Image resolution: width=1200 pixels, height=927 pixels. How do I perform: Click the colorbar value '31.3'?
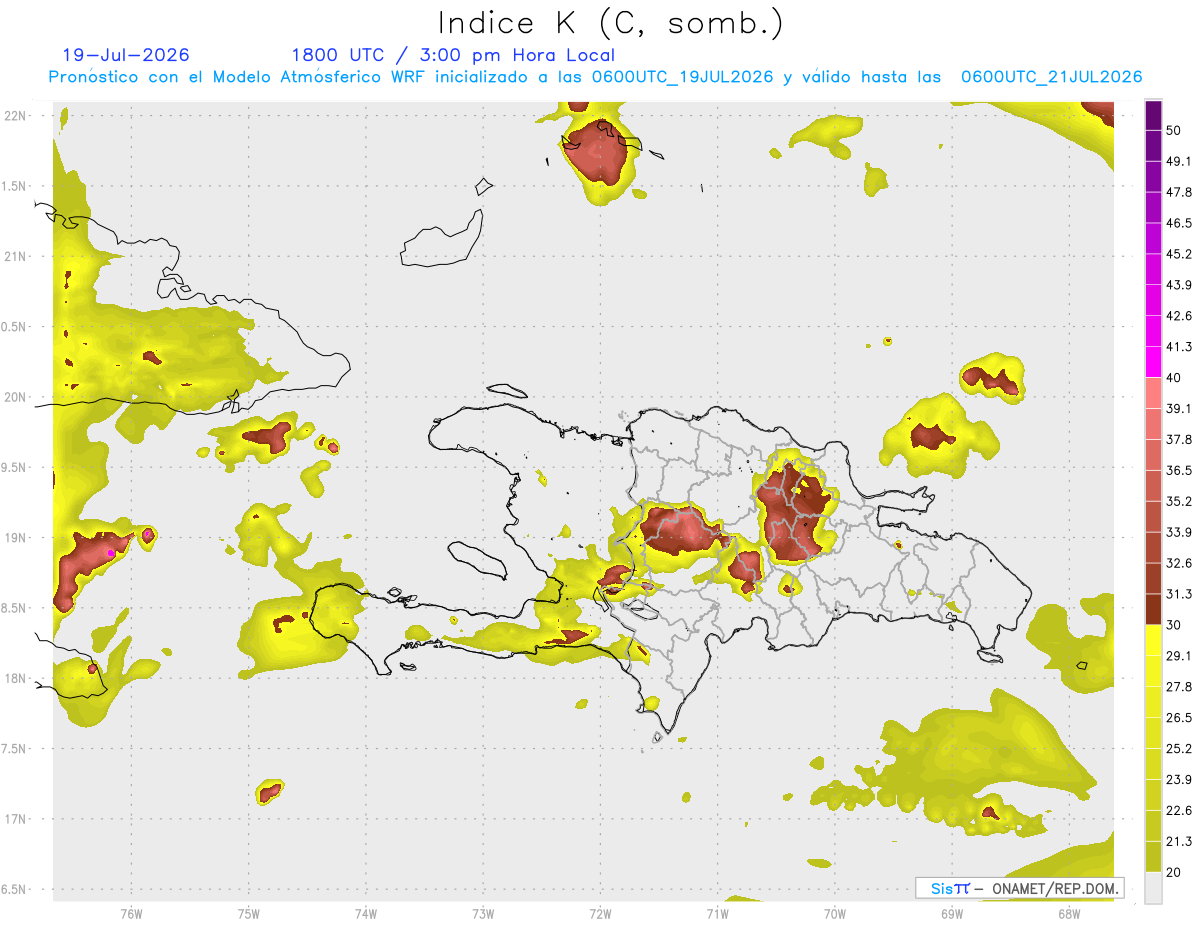[x=1178, y=594]
